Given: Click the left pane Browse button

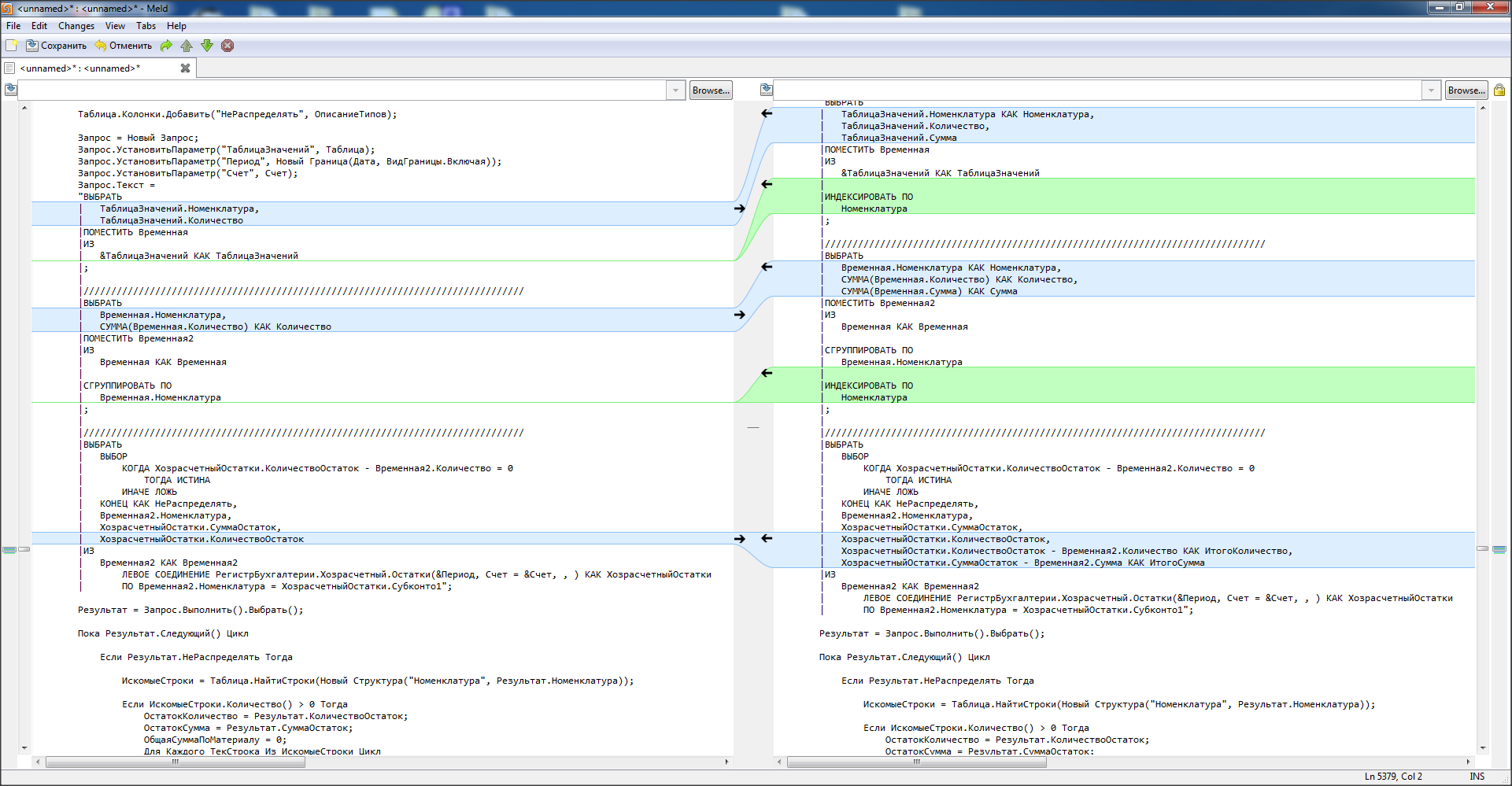Looking at the screenshot, I should (x=711, y=90).
